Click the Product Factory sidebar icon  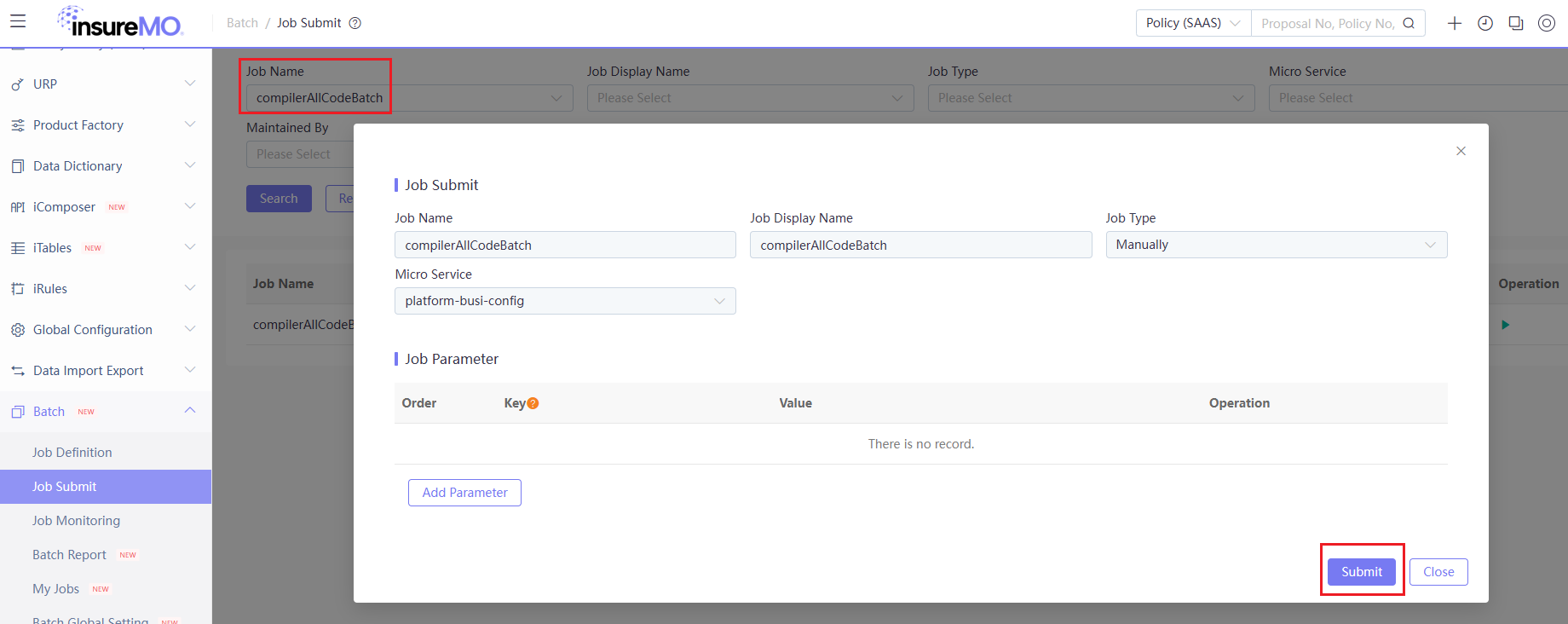tap(17, 125)
